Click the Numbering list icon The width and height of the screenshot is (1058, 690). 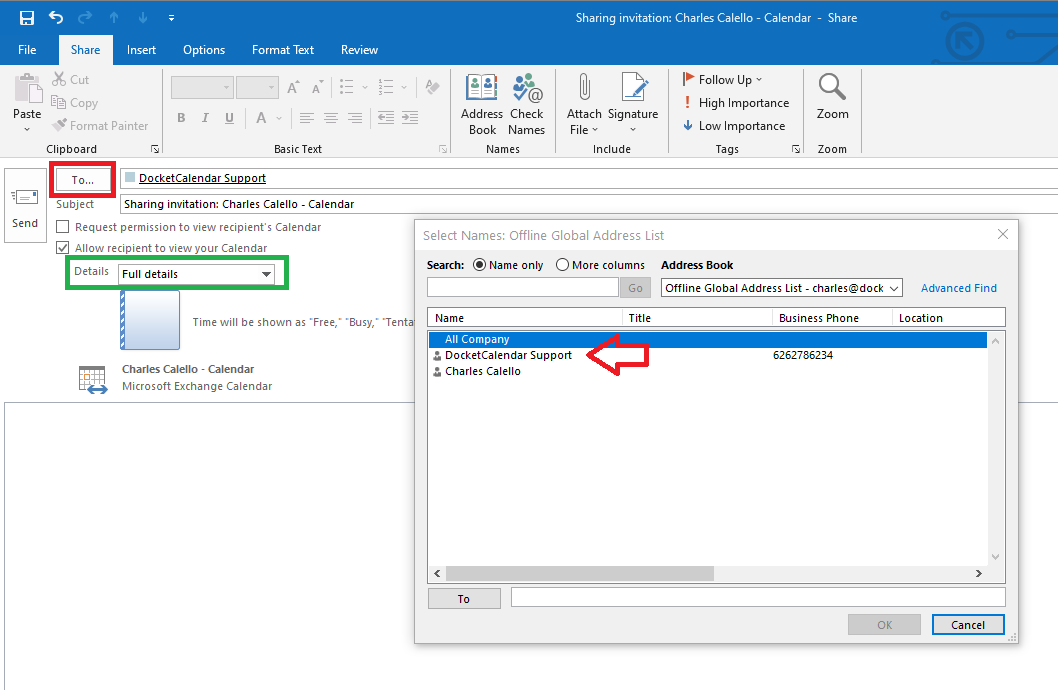[x=386, y=87]
